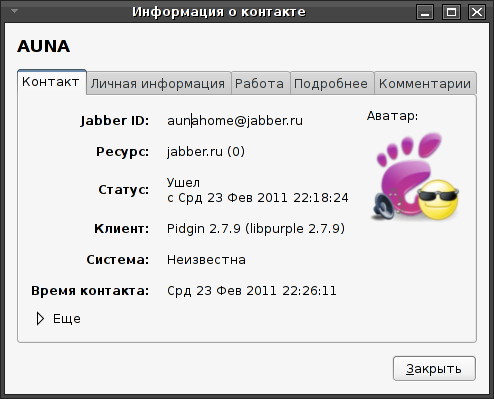This screenshot has height=399, width=494.
Task: Click the Время контакта: label
Action: pos(90,291)
